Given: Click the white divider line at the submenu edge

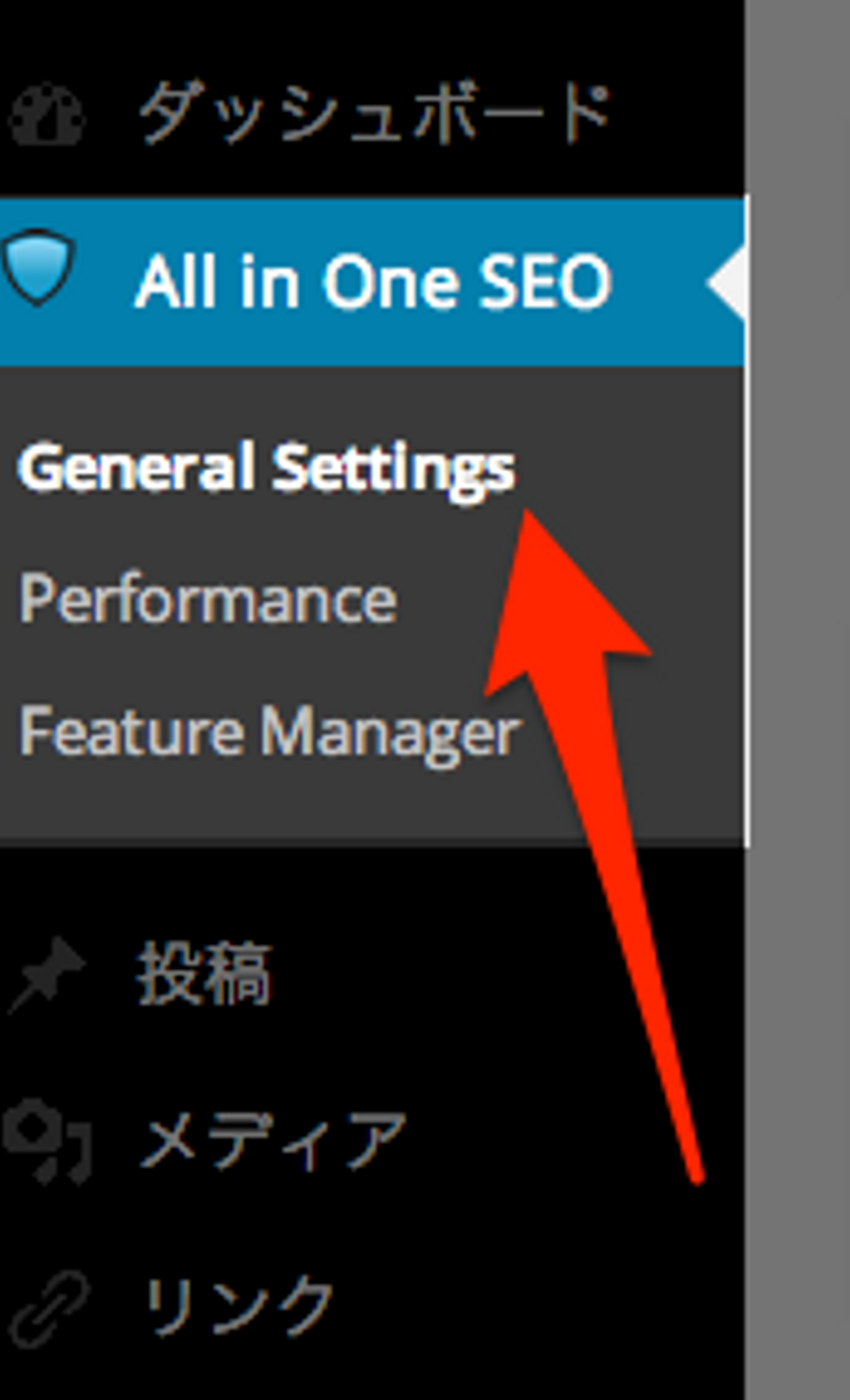Looking at the screenshot, I should click(x=747, y=590).
